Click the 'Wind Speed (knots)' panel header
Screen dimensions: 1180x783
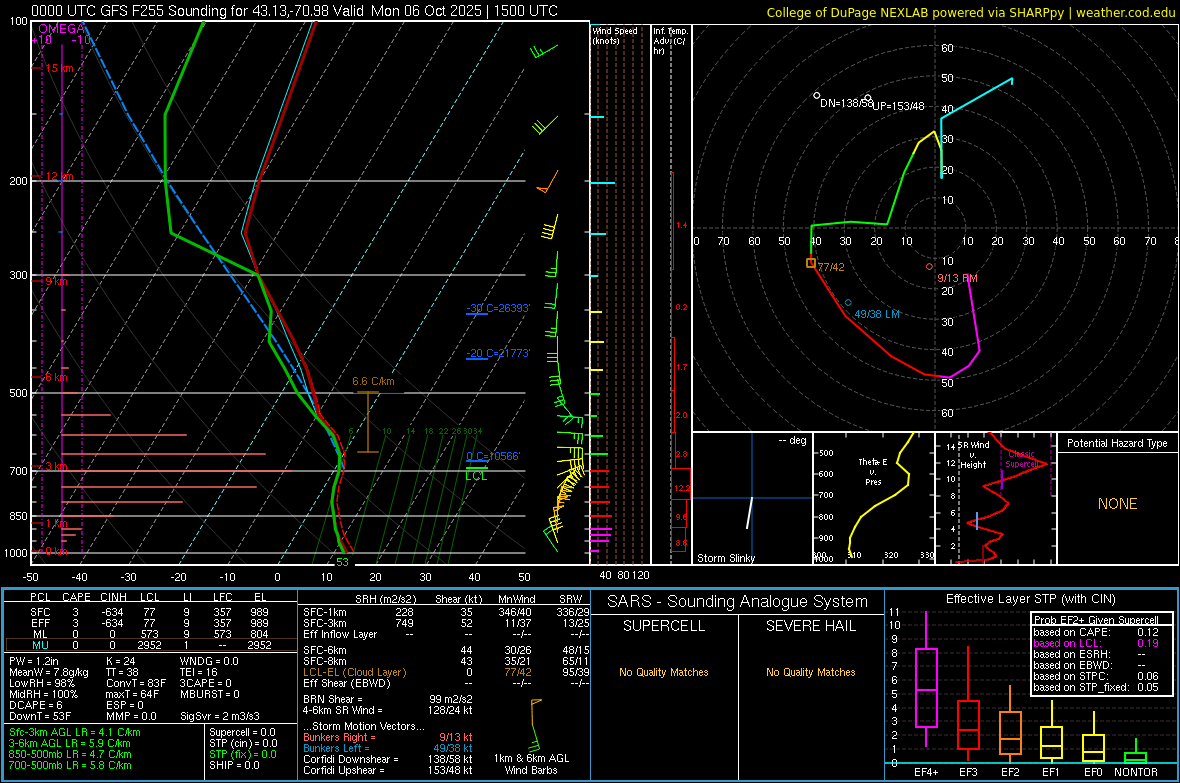coord(614,36)
